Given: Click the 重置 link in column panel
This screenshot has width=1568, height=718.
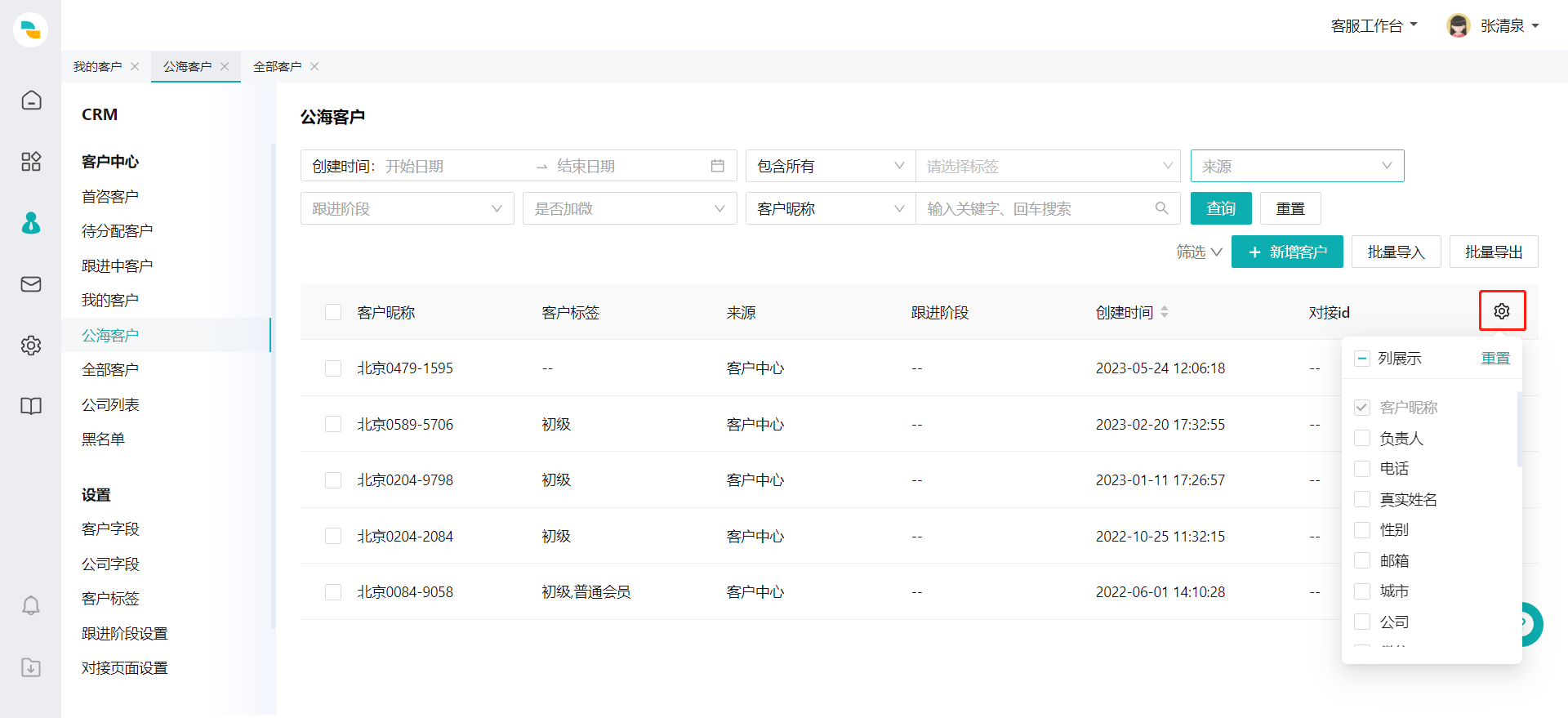Looking at the screenshot, I should coord(1495,359).
